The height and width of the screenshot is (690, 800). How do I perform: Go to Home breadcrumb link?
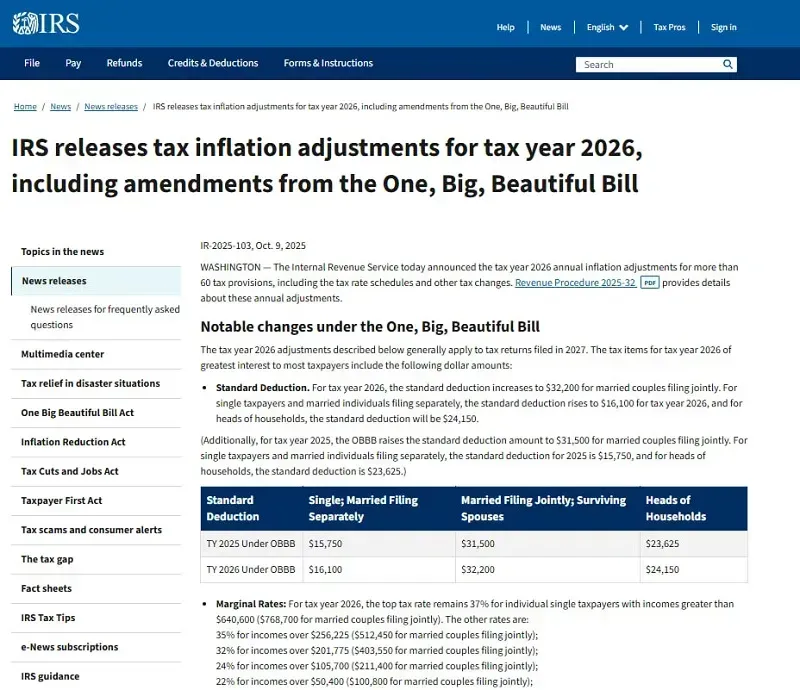[x=25, y=106]
